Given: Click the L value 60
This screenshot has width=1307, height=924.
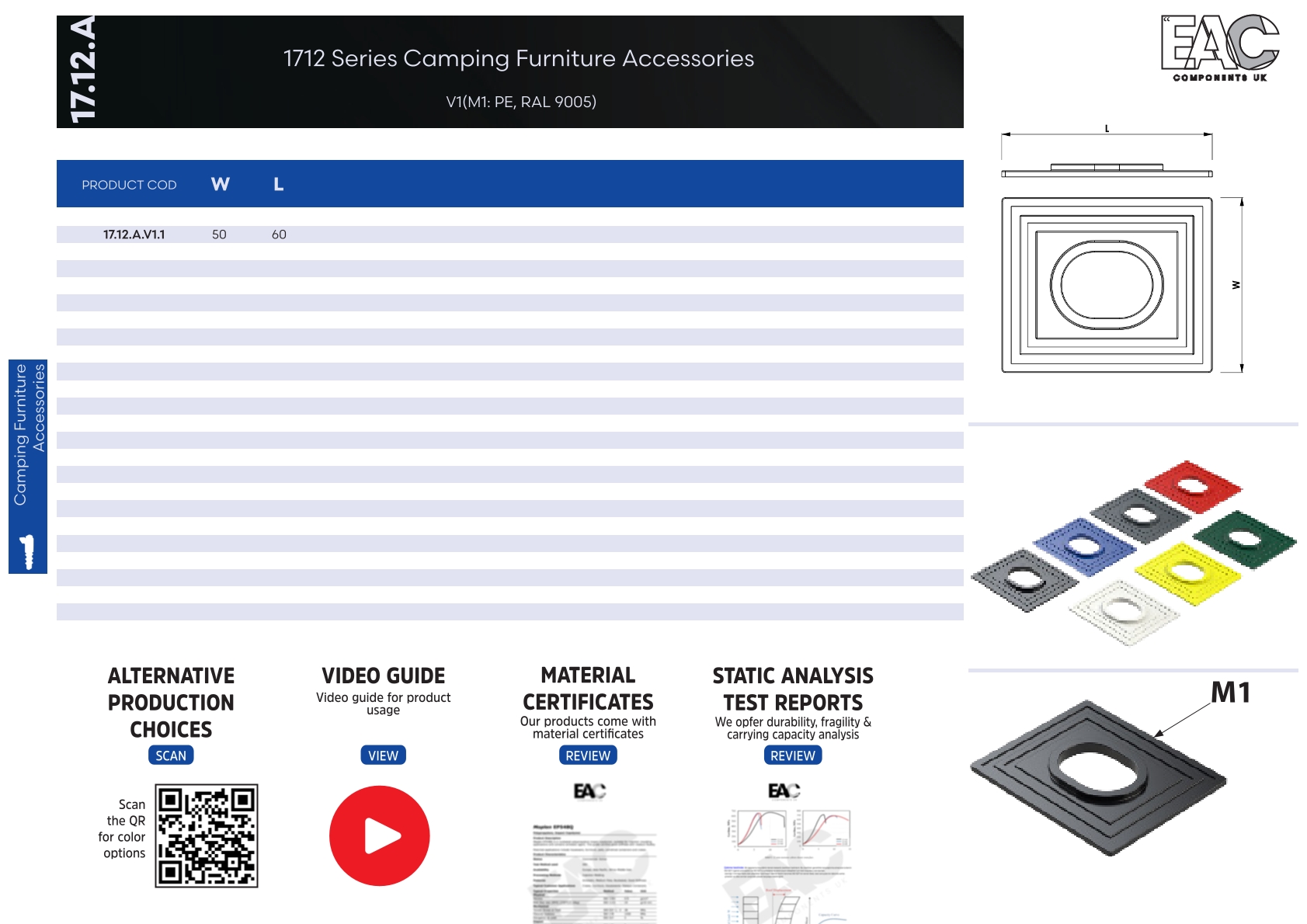Looking at the screenshot, I should [x=279, y=234].
